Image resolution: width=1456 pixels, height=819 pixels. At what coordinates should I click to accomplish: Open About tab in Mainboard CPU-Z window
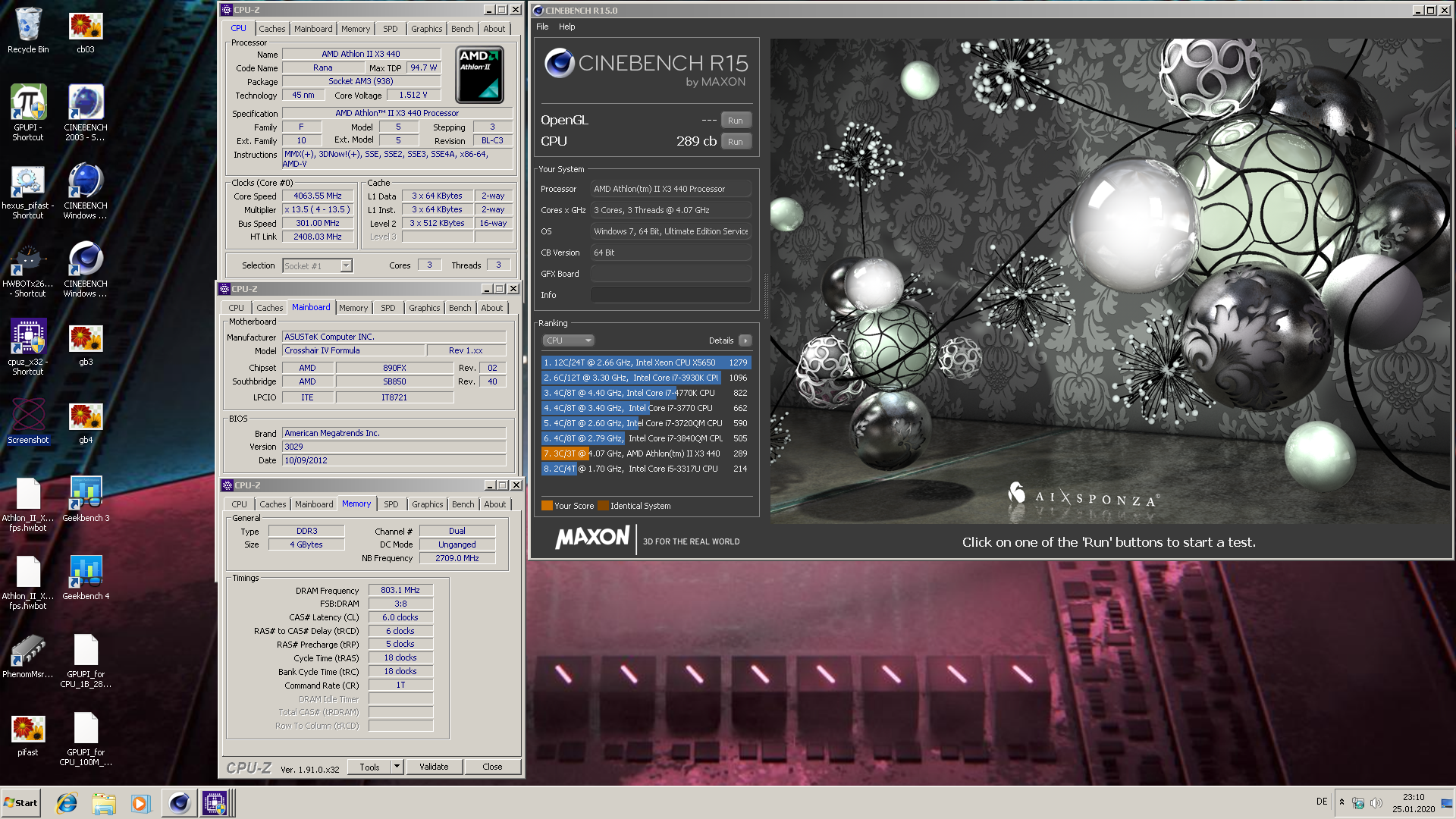(492, 308)
